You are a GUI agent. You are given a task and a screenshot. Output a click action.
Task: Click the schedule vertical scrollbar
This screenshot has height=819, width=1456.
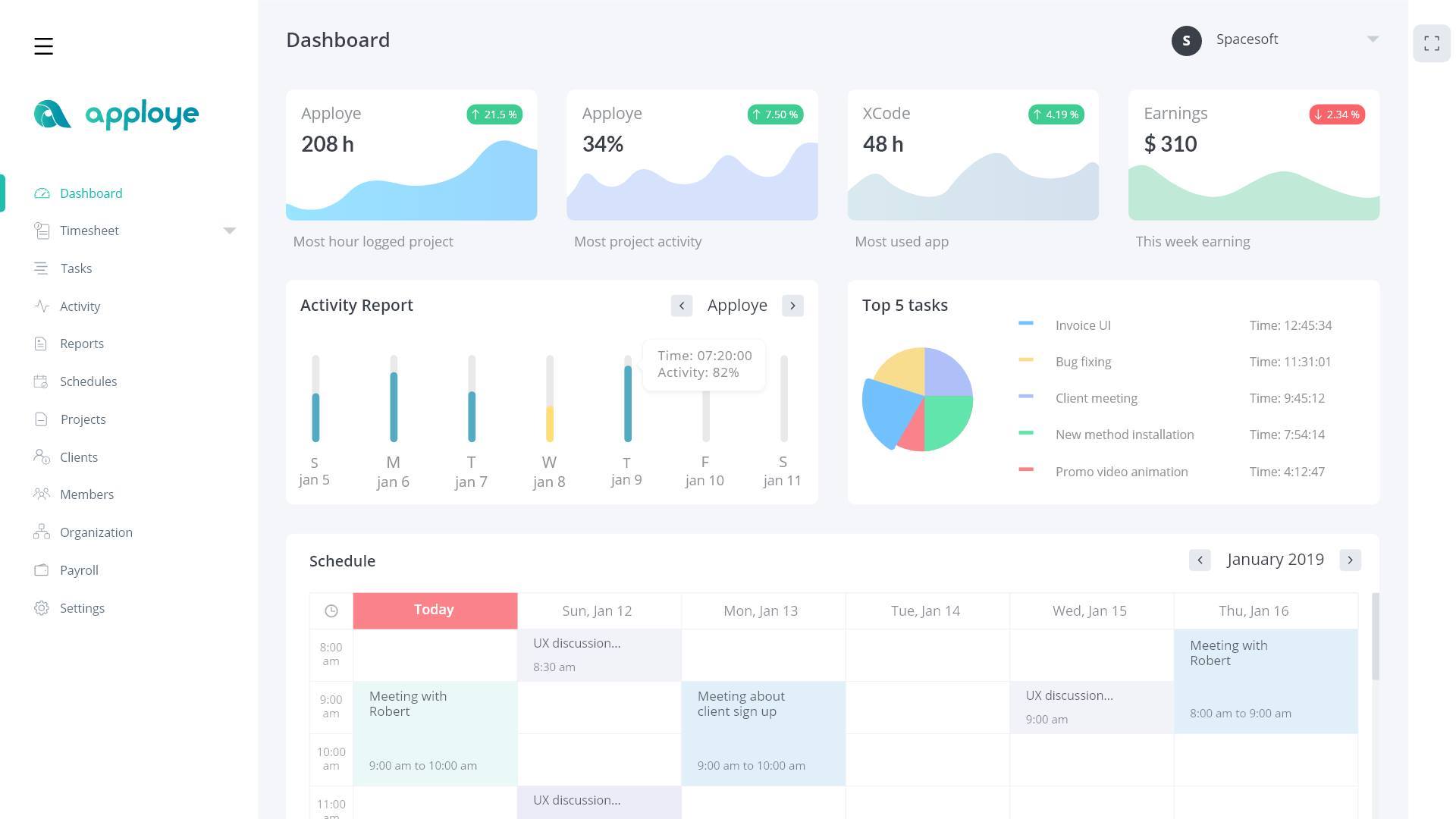(1375, 637)
